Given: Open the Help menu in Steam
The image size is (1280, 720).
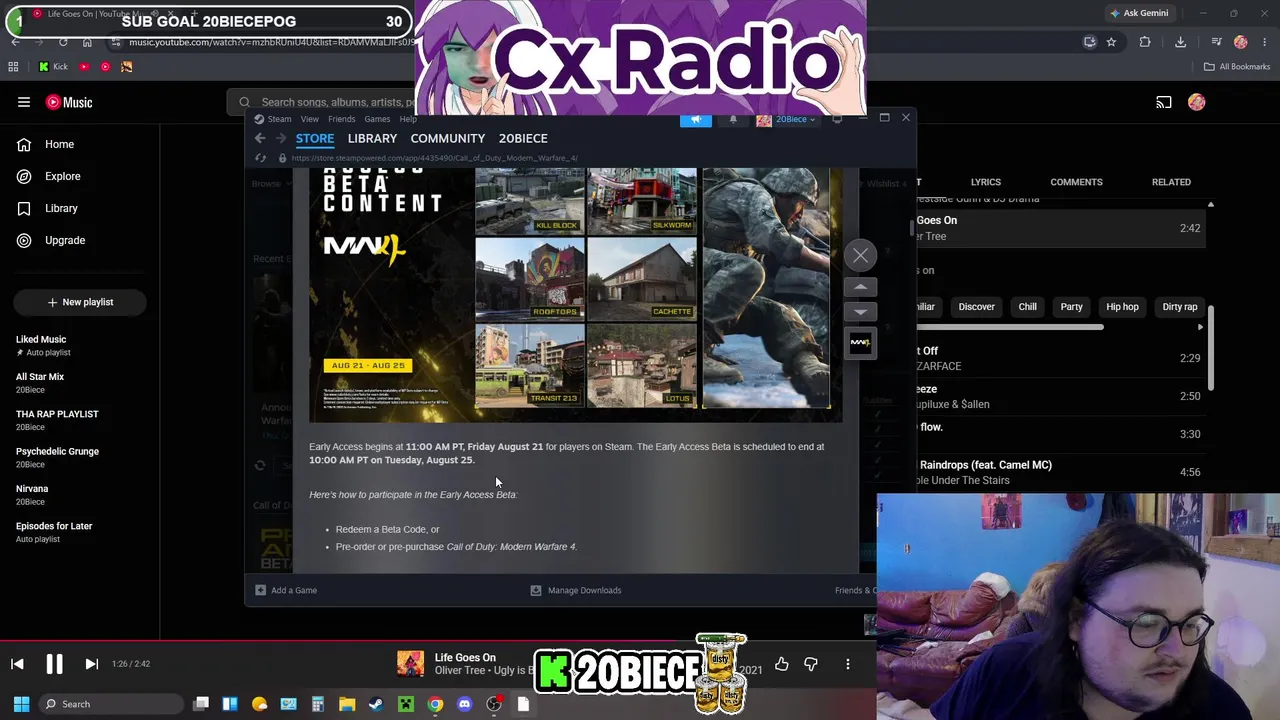Looking at the screenshot, I should point(408,119).
